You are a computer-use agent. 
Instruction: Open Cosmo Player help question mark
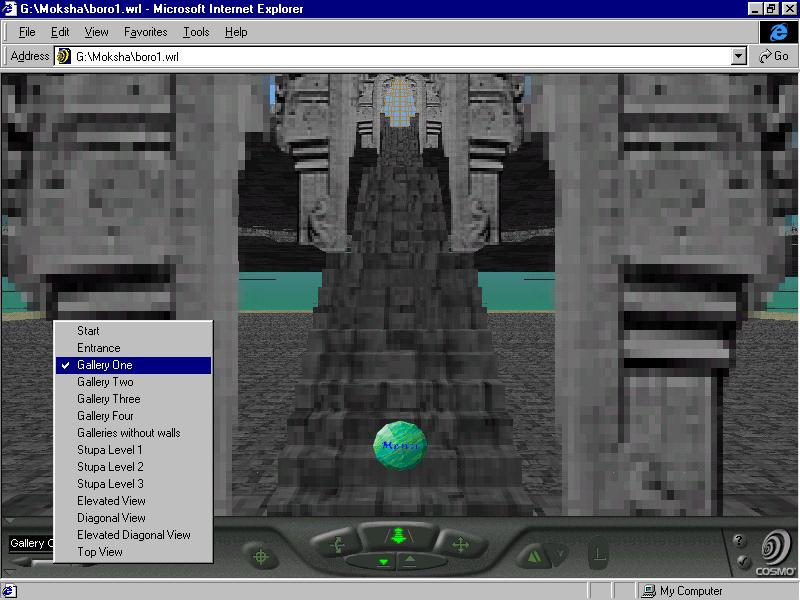point(740,541)
